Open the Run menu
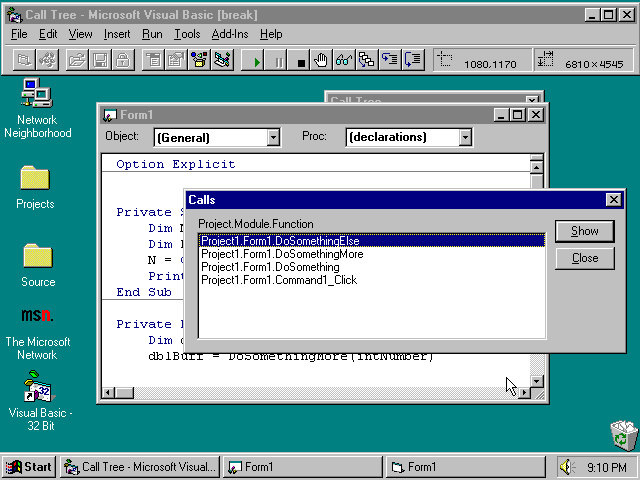Viewport: 640px width, 480px height. pyautogui.click(x=152, y=34)
